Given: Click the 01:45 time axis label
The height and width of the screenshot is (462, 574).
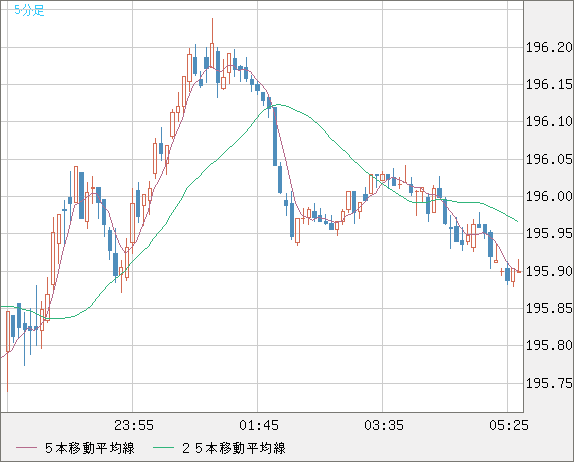Looking at the screenshot, I should click(x=259, y=425).
